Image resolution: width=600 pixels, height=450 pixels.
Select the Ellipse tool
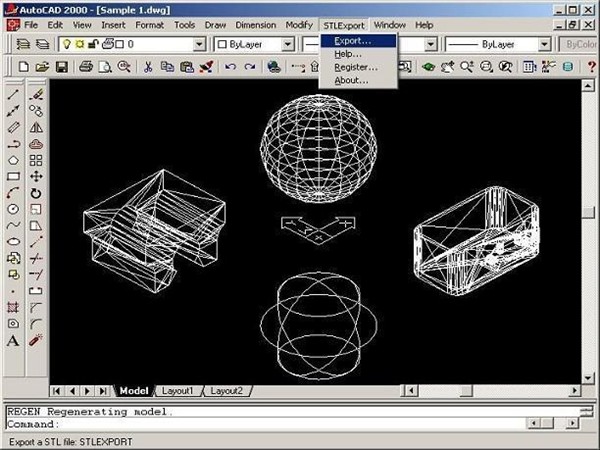coord(13,242)
